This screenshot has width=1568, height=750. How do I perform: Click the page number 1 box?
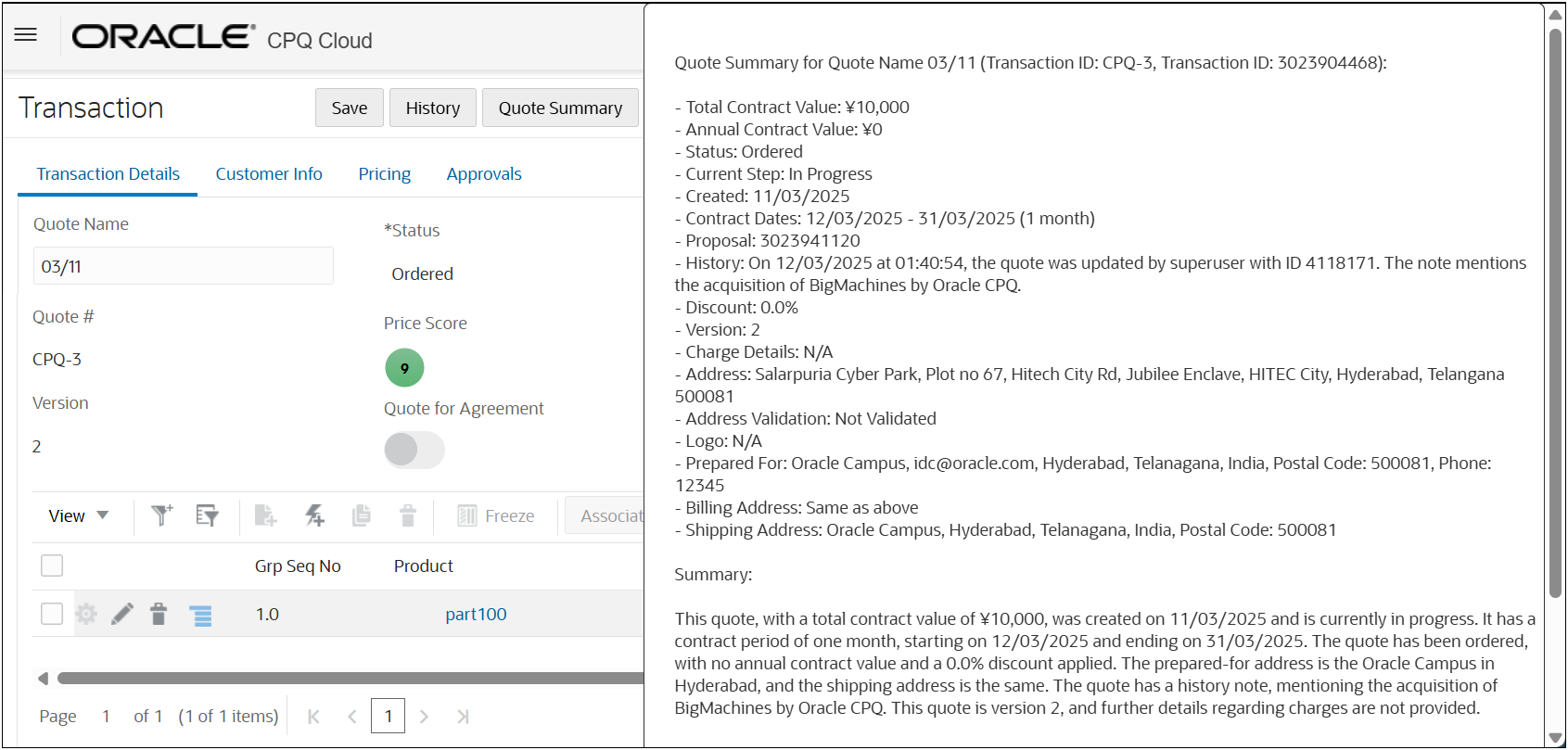pyautogui.click(x=388, y=716)
